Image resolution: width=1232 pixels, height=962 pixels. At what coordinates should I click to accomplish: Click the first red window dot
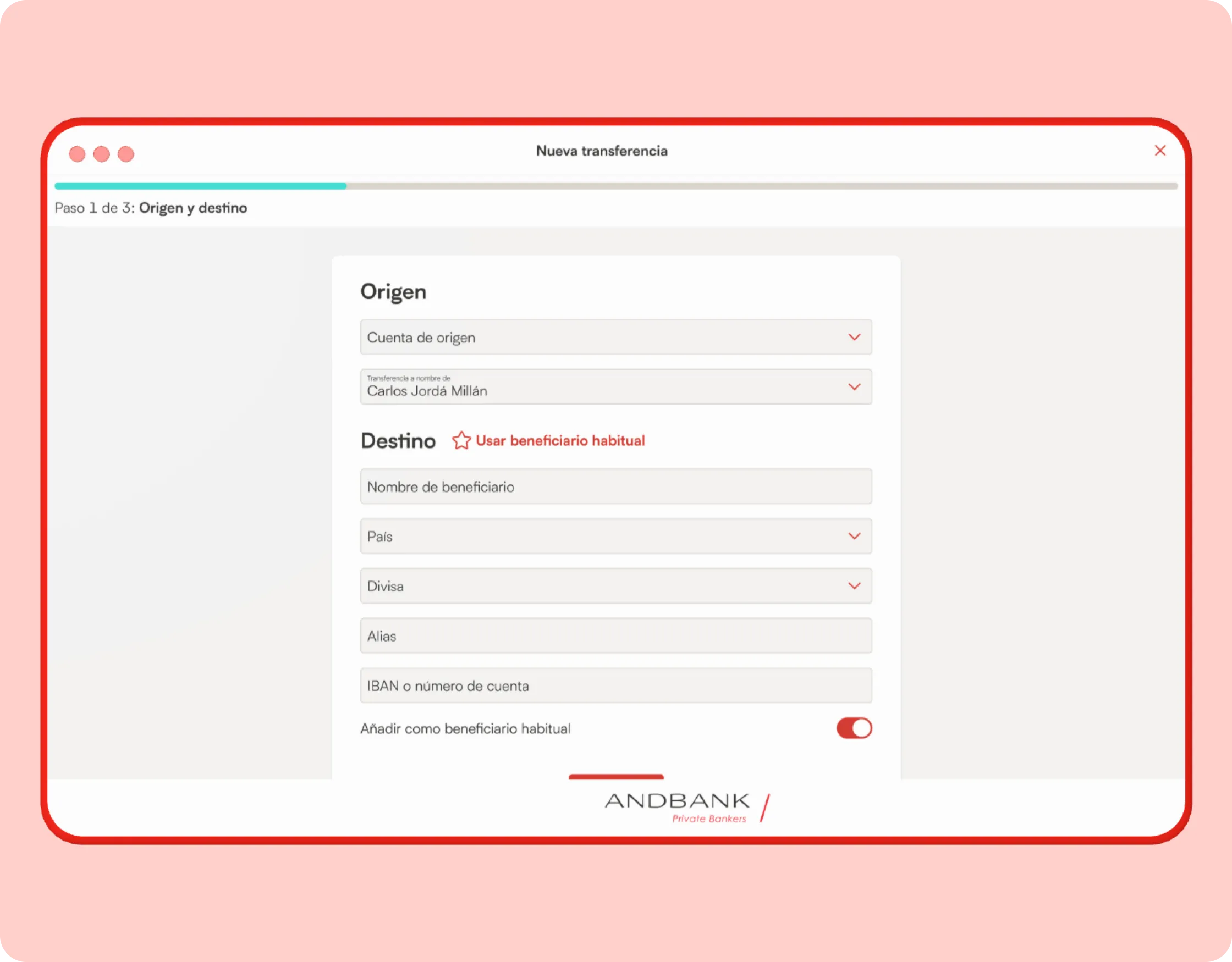click(x=78, y=154)
